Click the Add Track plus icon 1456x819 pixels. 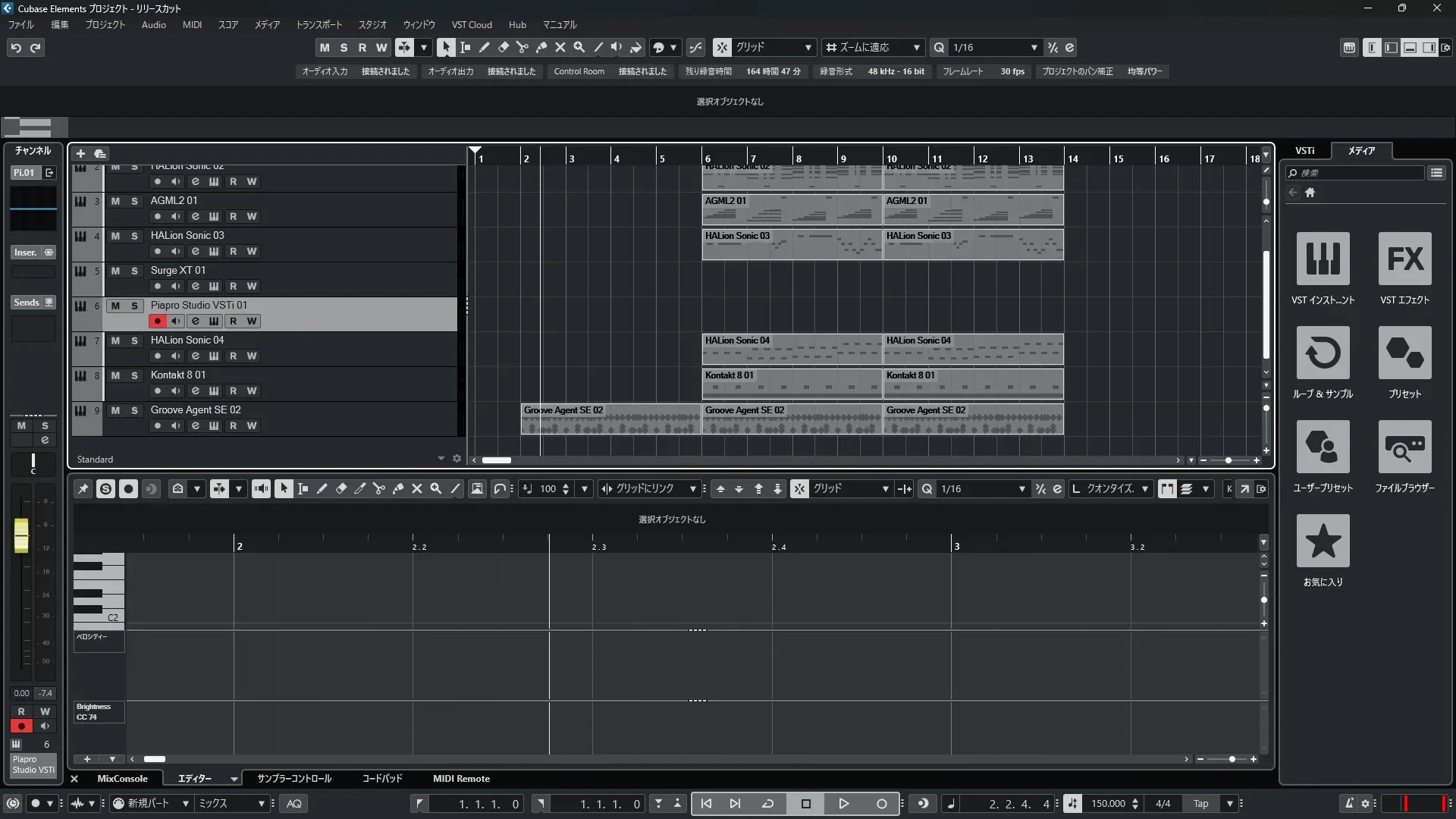point(80,153)
